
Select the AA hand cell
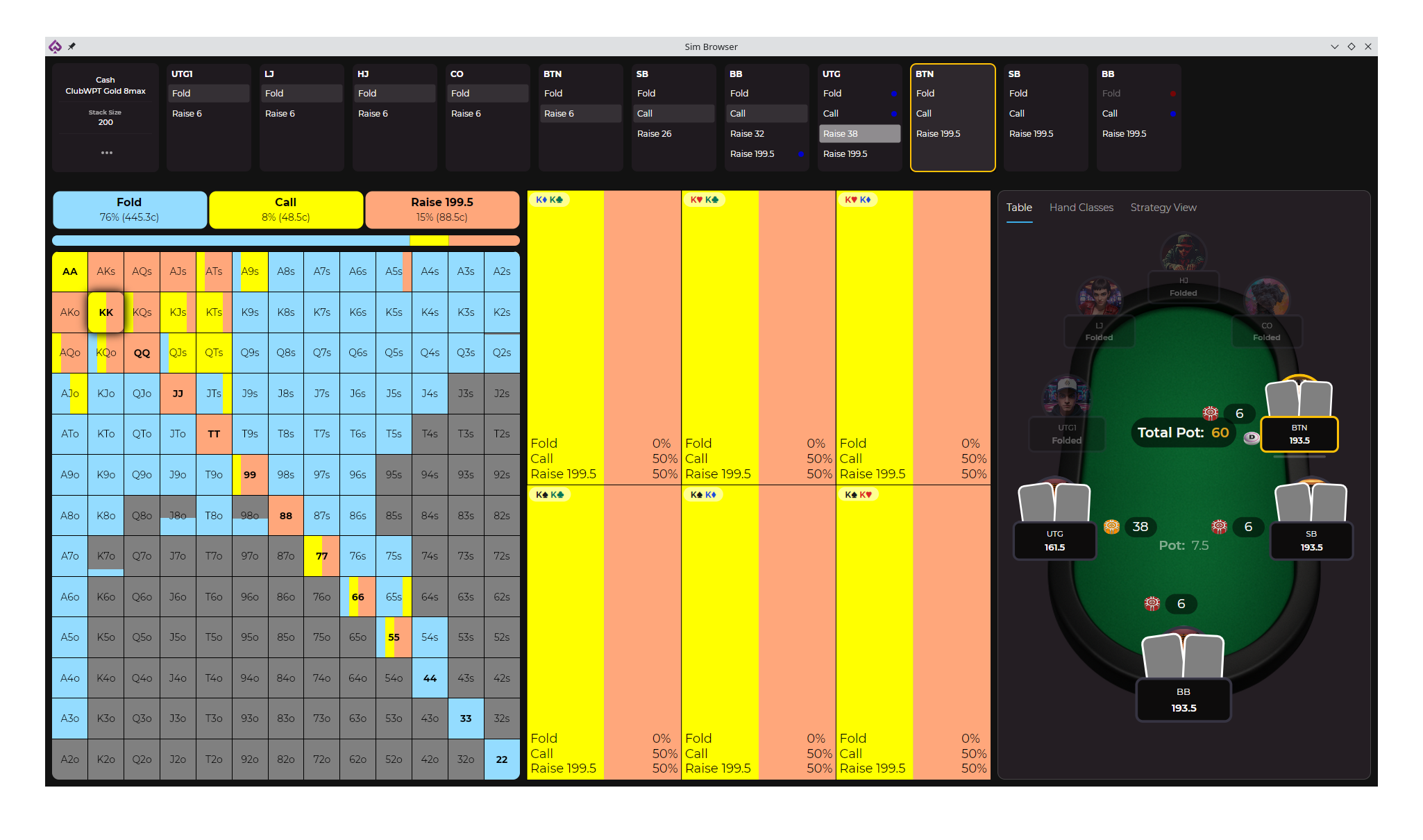click(x=70, y=271)
